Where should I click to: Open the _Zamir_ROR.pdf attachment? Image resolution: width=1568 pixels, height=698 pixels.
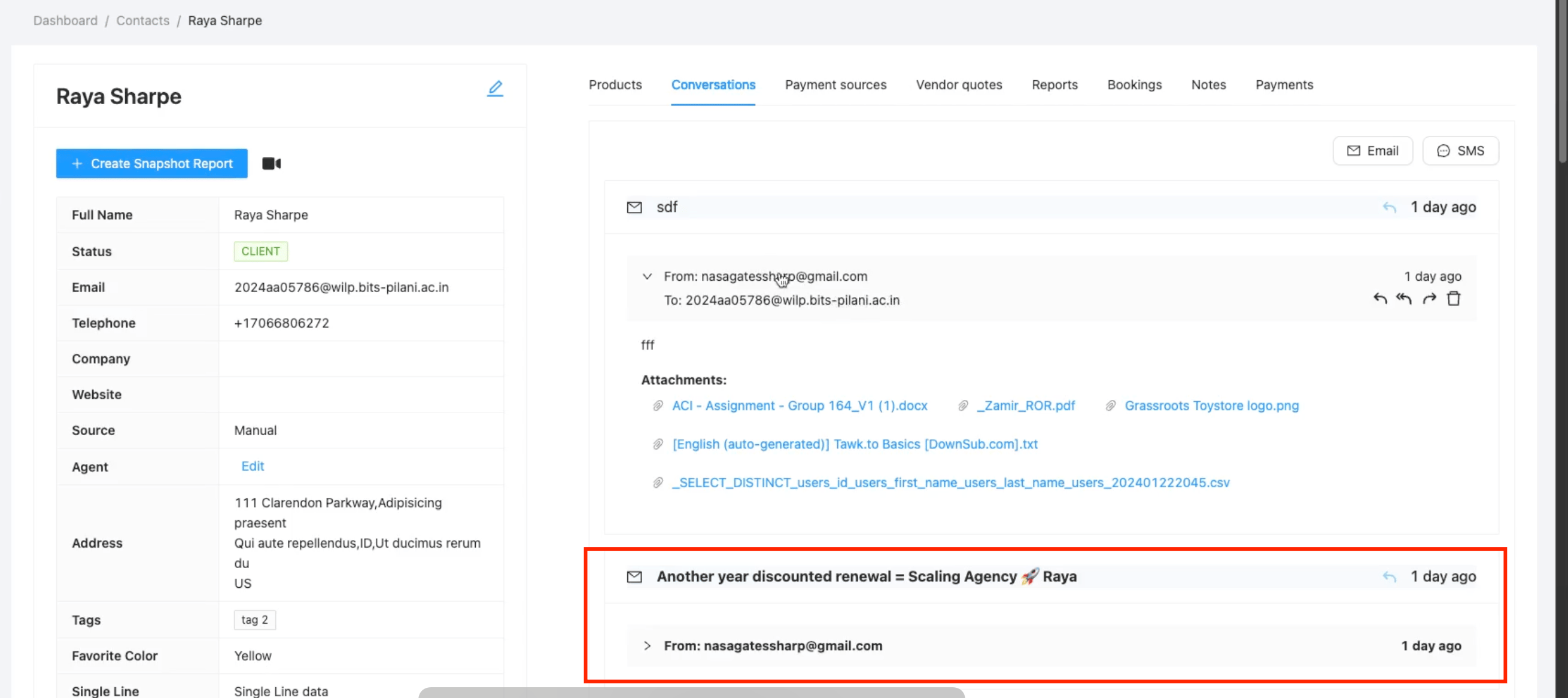click(1026, 406)
